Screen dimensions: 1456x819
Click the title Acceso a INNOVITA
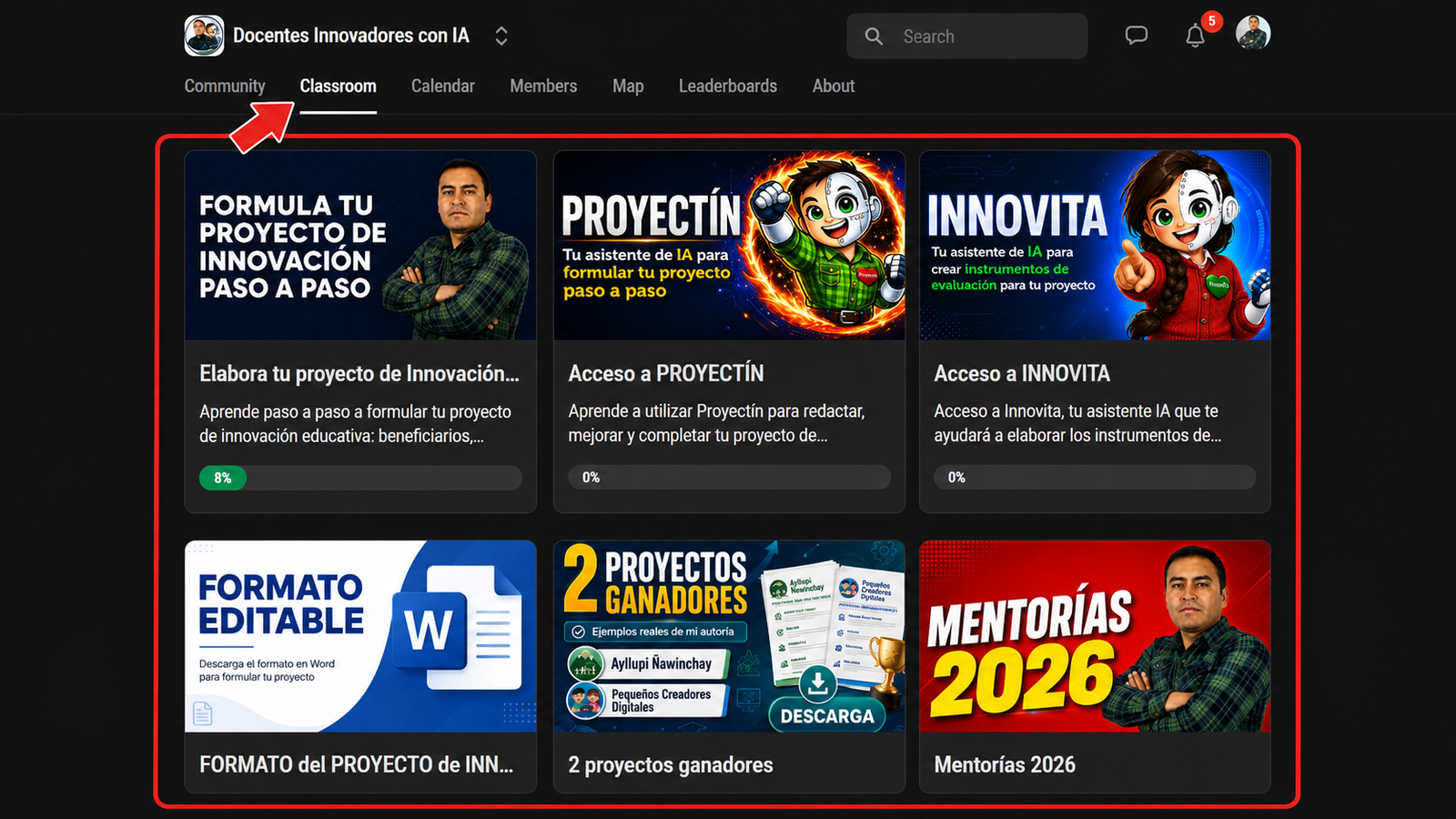[1022, 373]
